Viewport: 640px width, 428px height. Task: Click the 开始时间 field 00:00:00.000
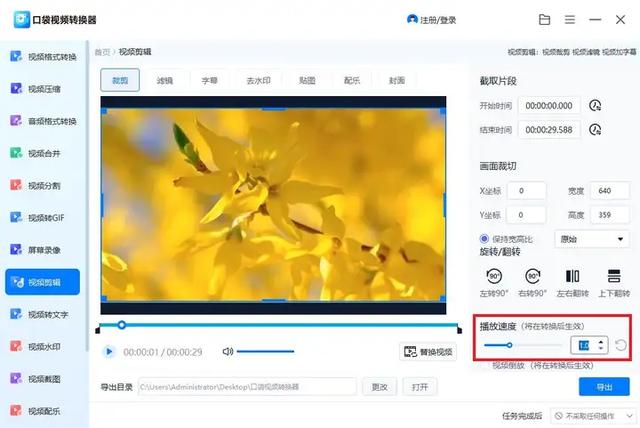pyautogui.click(x=549, y=106)
